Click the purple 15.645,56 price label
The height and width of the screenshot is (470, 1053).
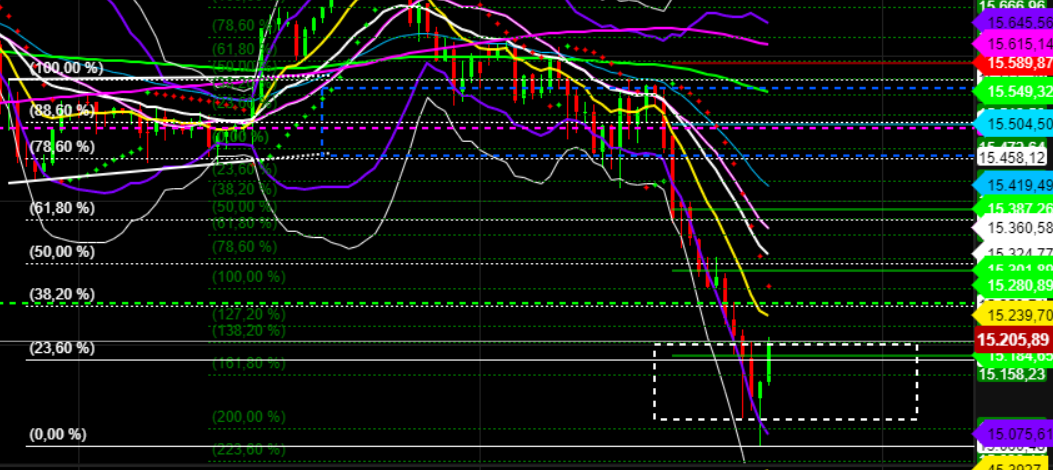1014,22
